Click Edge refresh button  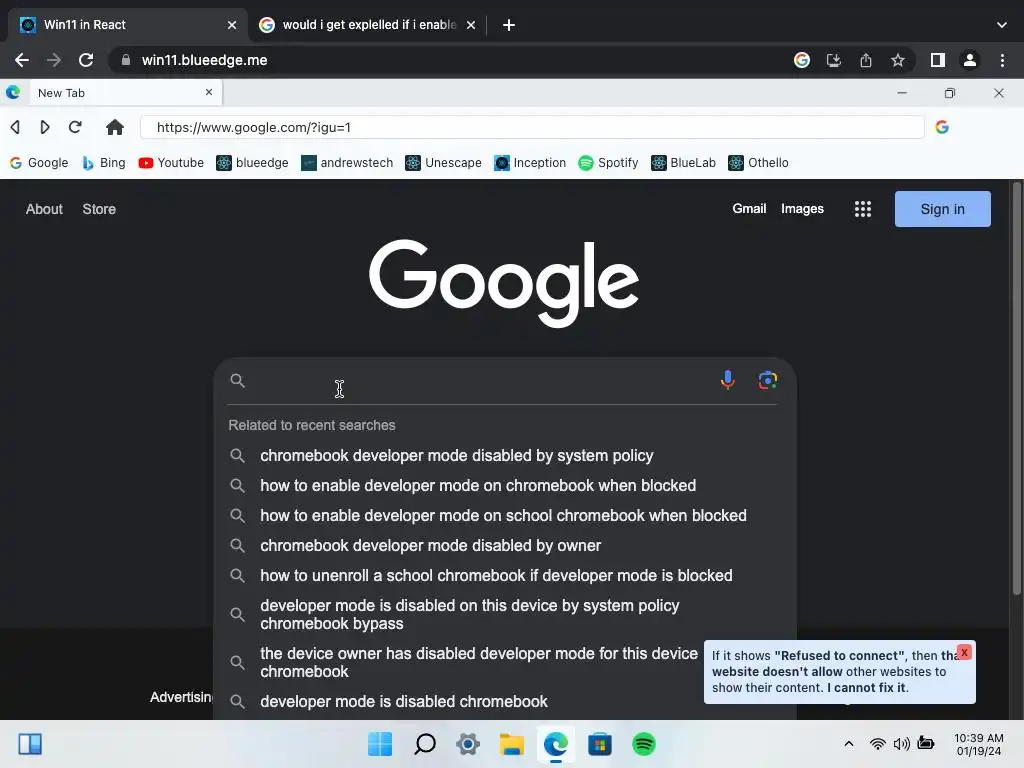75,127
